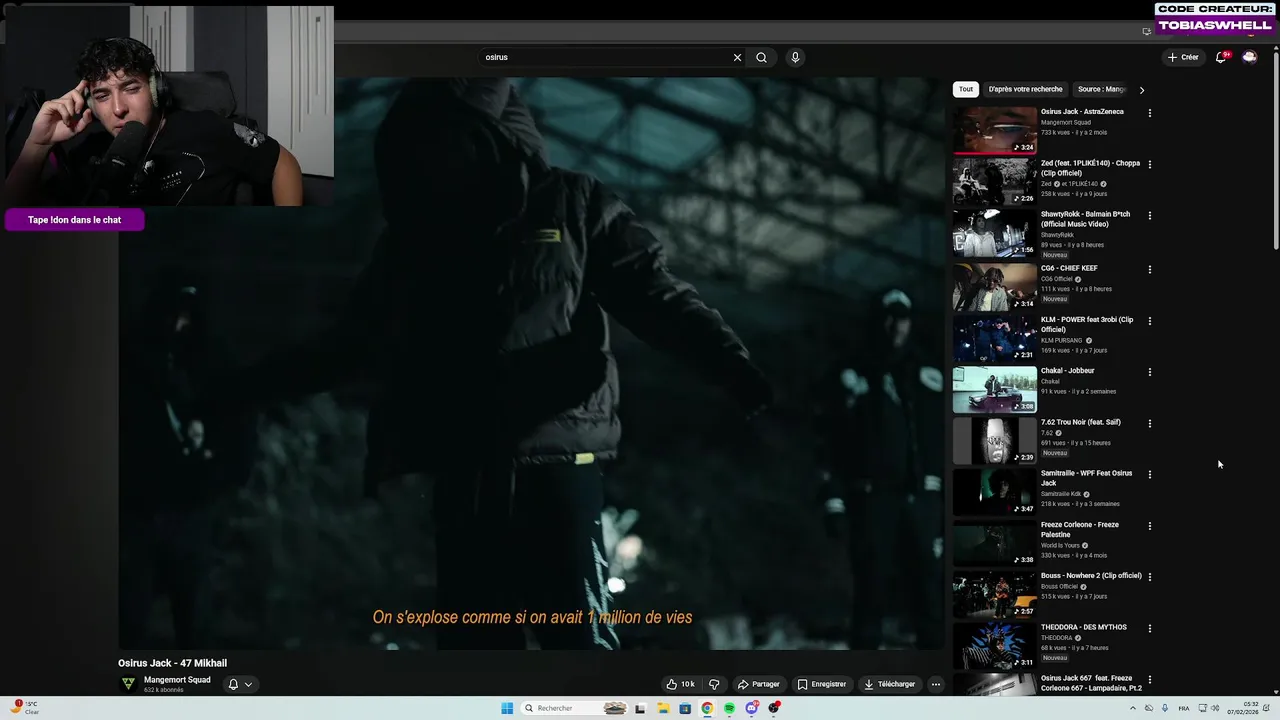The height and width of the screenshot is (720, 1280).
Task: Open volume control in system tray
Action: coord(1217,708)
